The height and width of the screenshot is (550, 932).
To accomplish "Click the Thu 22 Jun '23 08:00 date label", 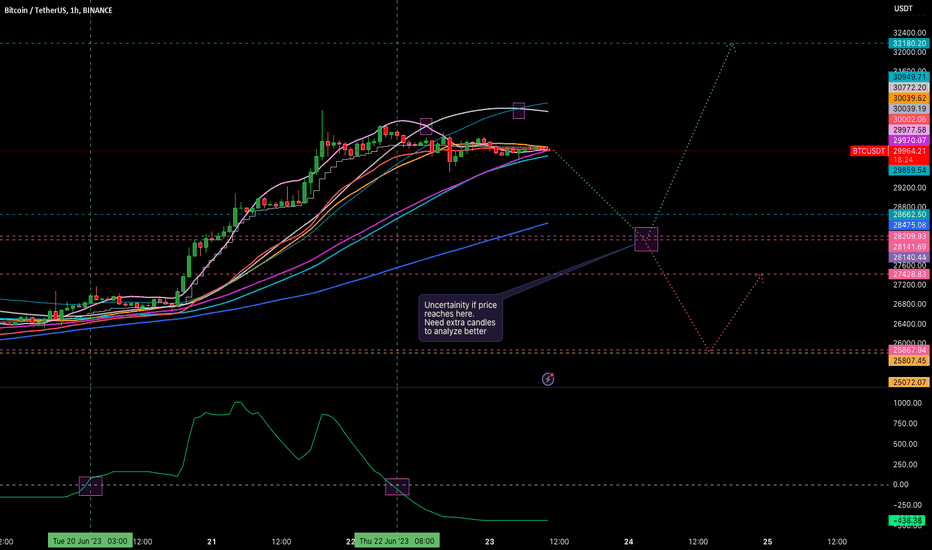I will (397, 540).
